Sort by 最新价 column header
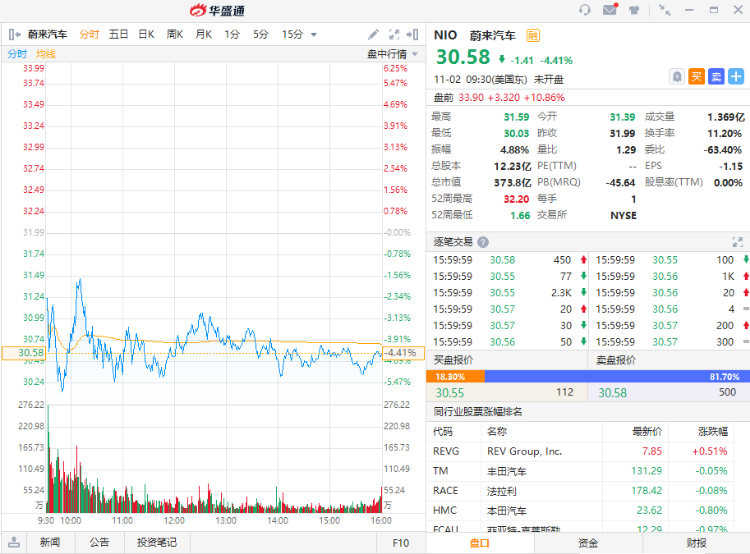The image size is (750, 554). pyautogui.click(x=647, y=432)
